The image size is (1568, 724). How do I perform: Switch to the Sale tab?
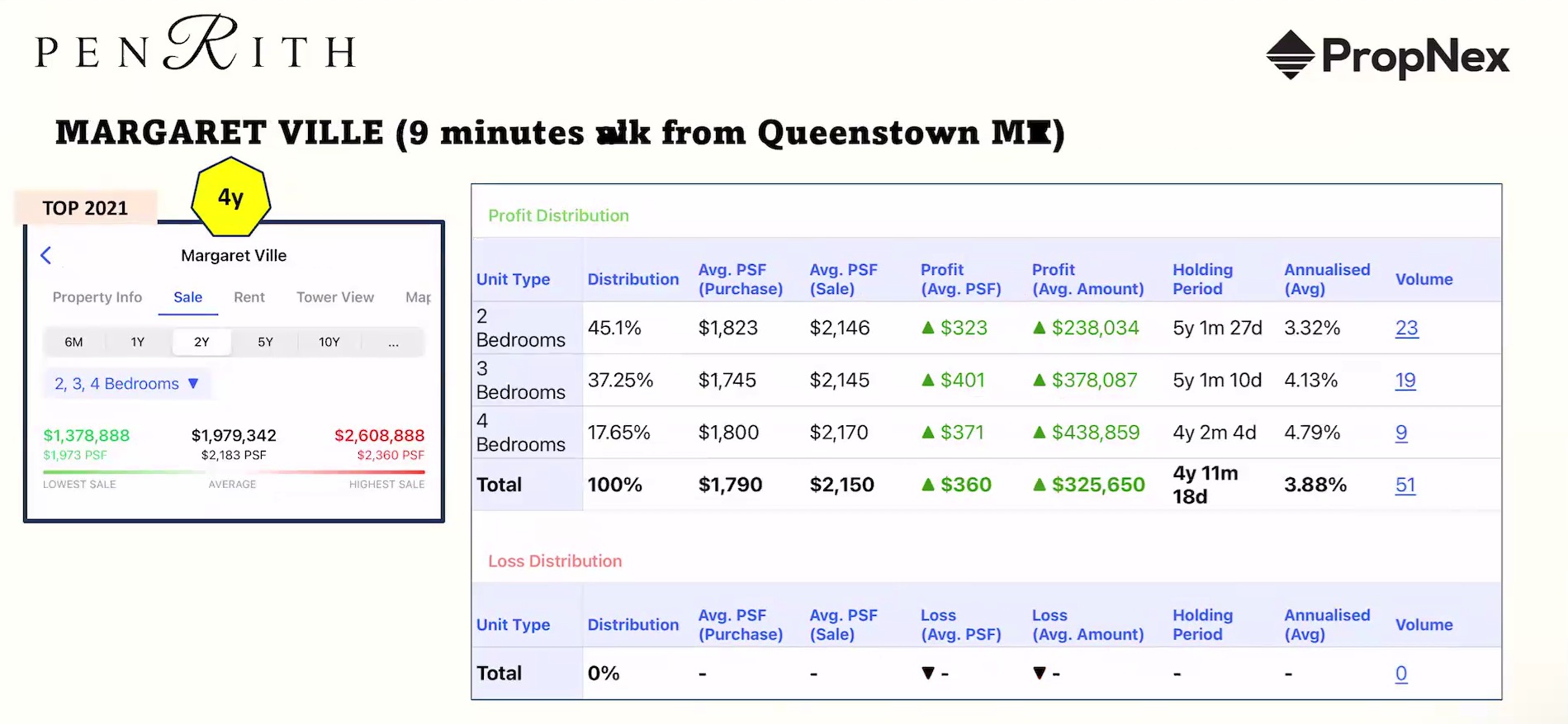point(187,297)
